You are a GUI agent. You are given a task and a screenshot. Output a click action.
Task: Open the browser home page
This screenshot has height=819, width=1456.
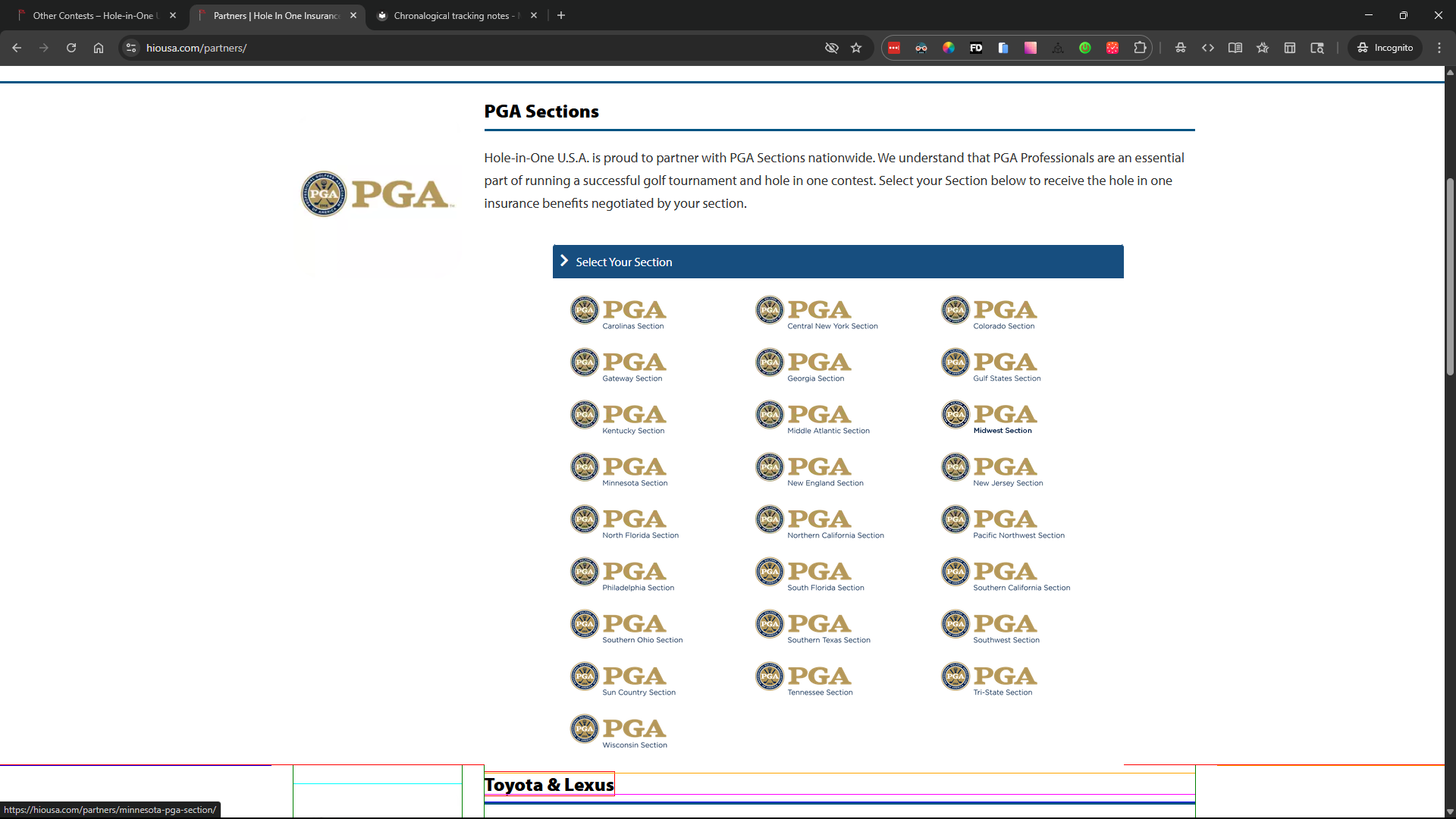(99, 48)
